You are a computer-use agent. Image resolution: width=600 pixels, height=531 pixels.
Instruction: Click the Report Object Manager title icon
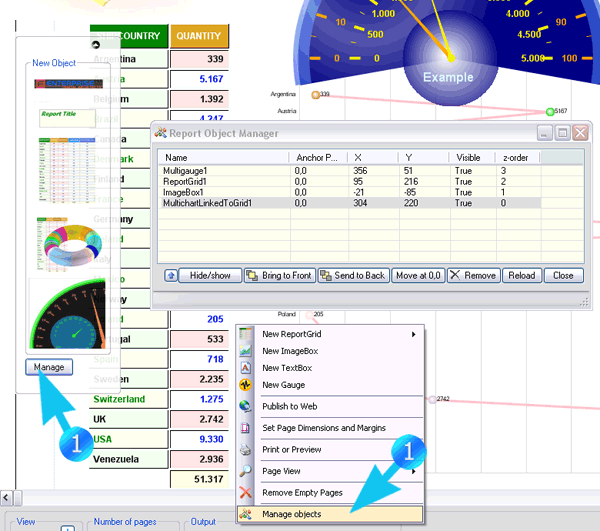coord(161,133)
